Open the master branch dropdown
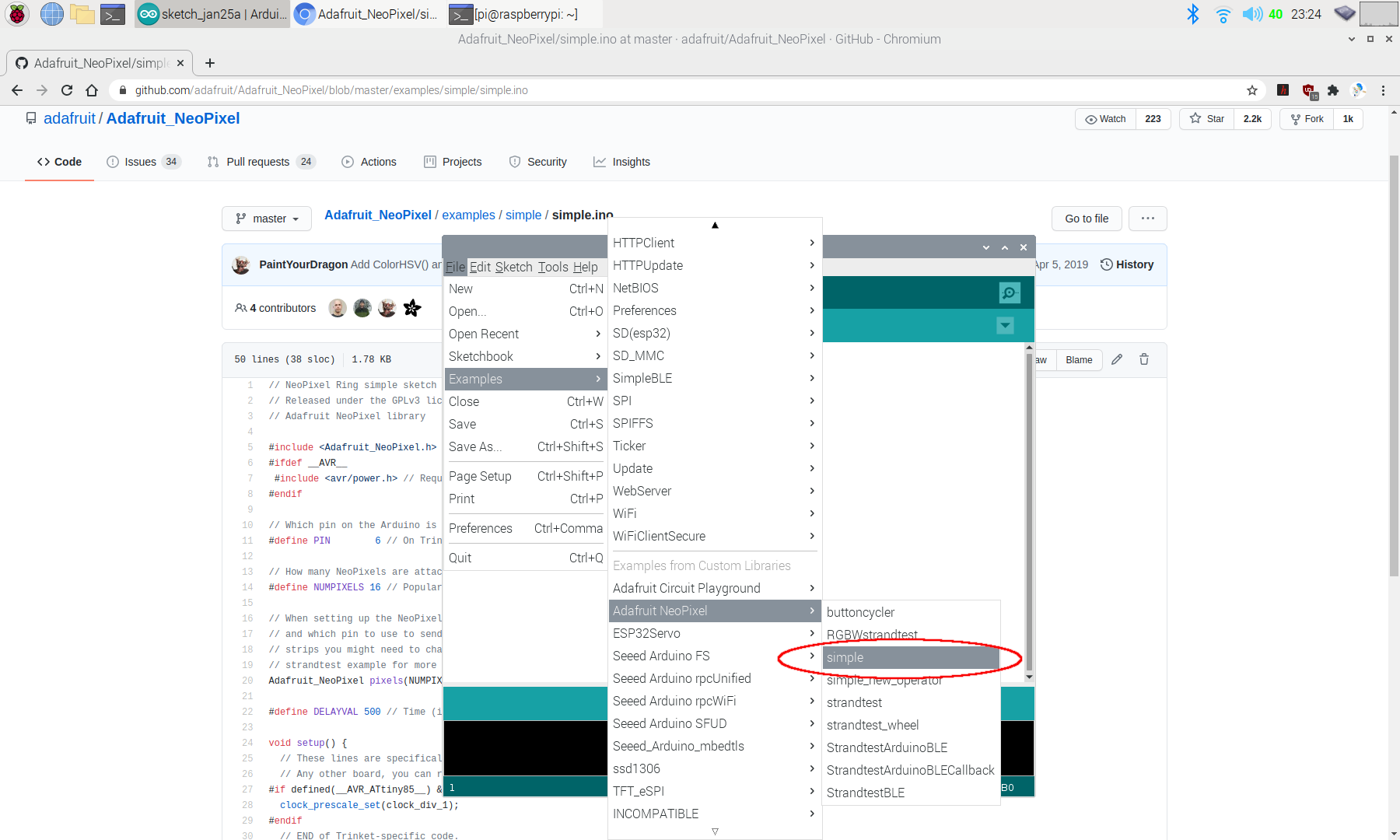 pos(267,219)
